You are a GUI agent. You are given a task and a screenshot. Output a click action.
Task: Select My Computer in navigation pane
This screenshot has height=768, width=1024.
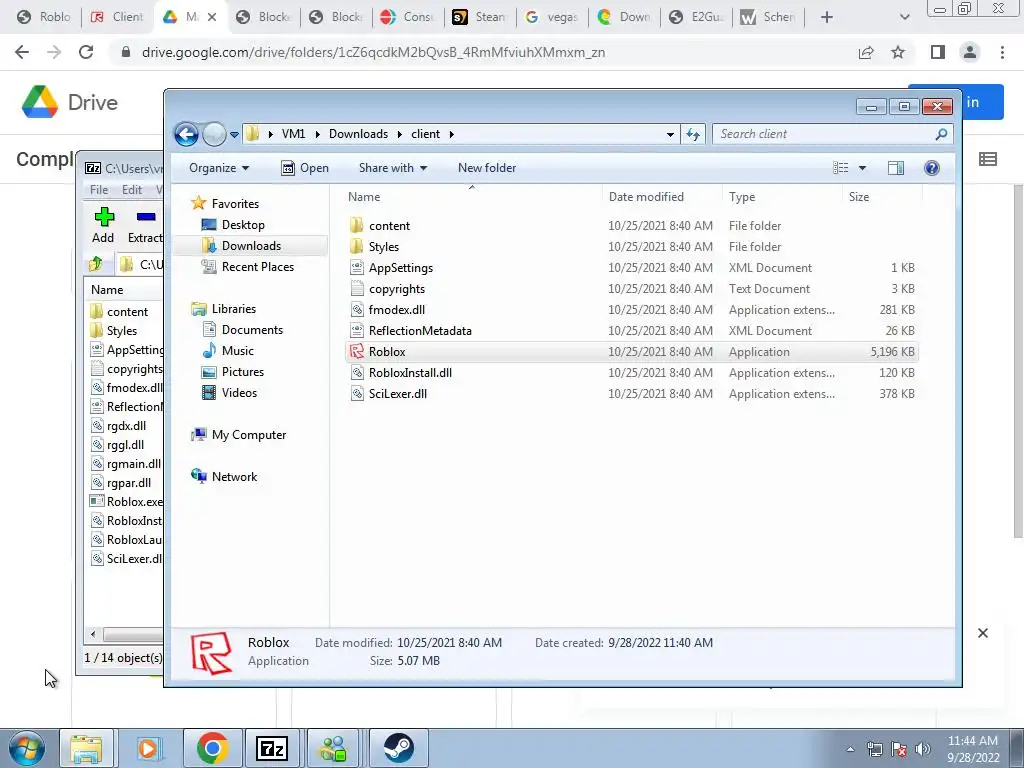[248, 435]
